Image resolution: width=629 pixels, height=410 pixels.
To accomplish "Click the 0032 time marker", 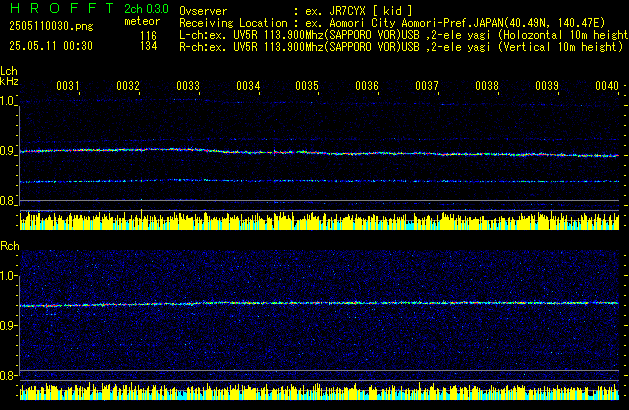I will (x=128, y=86).
